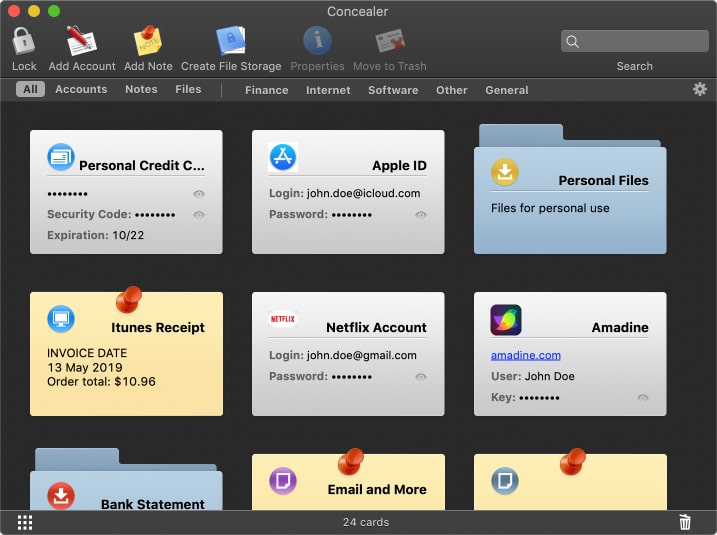Click the yellow download icon on Personal Files
The width and height of the screenshot is (717, 535).
[x=505, y=172]
